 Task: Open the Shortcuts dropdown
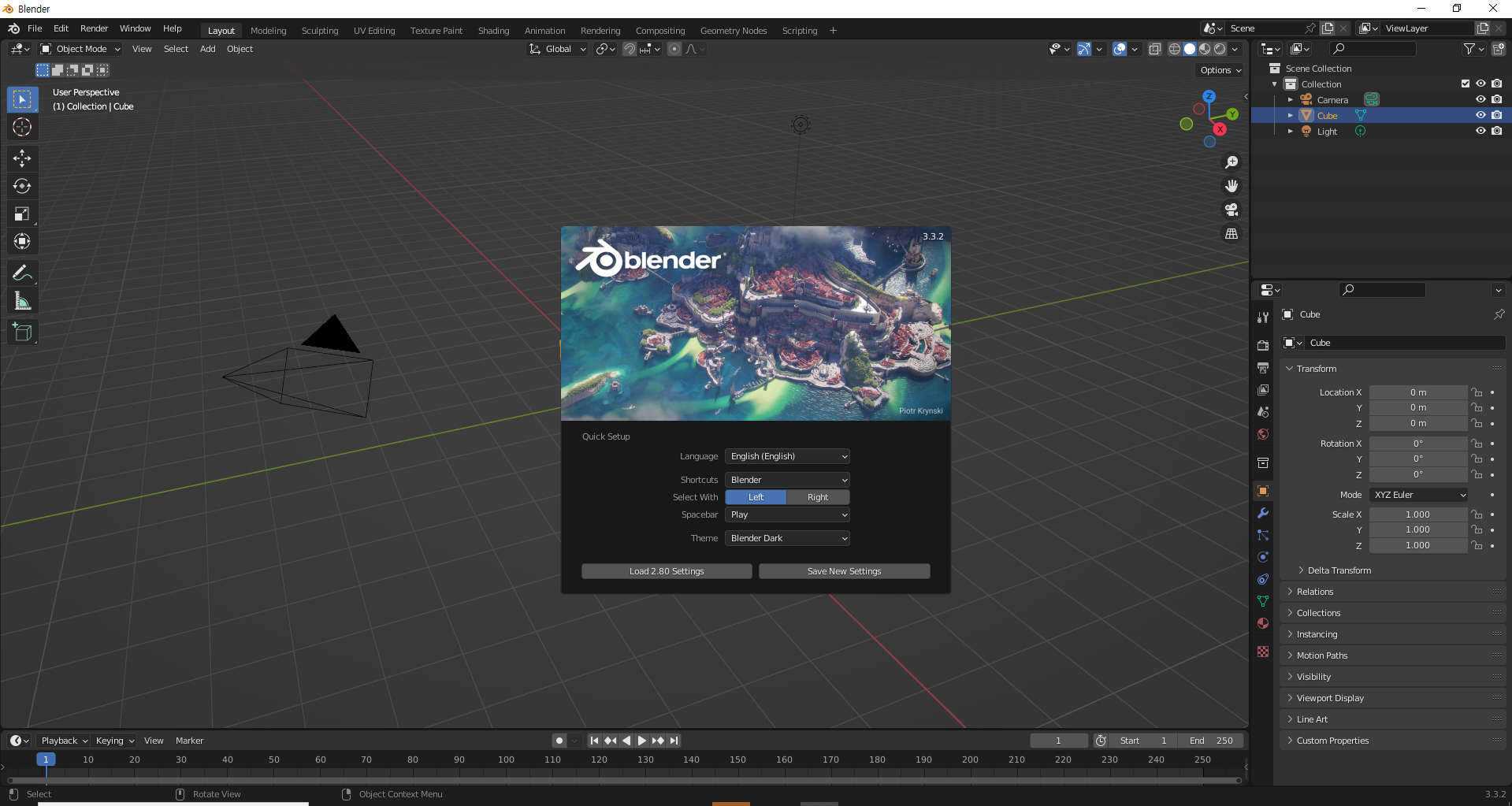click(787, 480)
